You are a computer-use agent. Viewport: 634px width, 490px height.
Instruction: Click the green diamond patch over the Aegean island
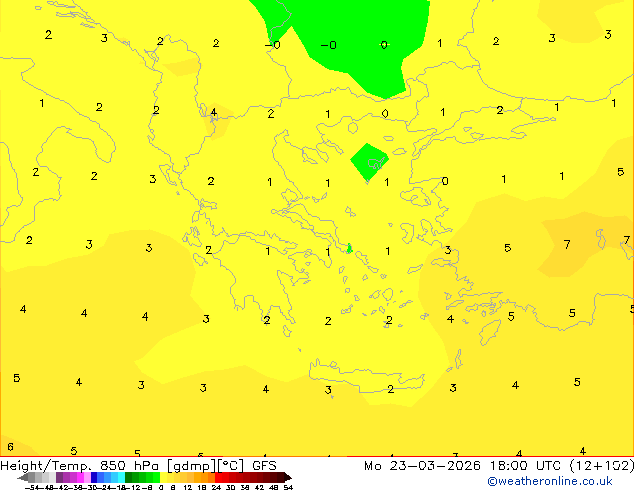(369, 162)
